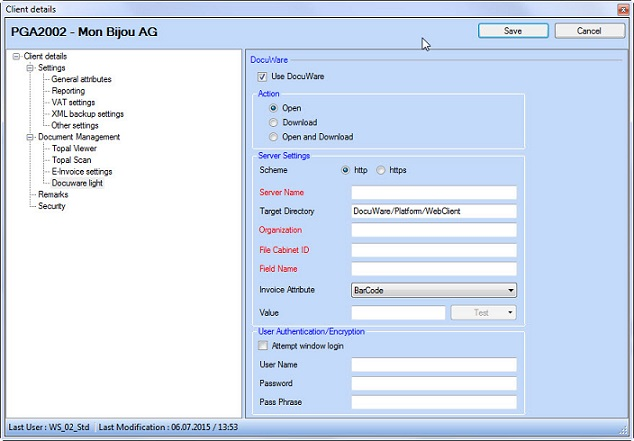
Task: Click the File Cabinet ID field
Action: (x=433, y=250)
